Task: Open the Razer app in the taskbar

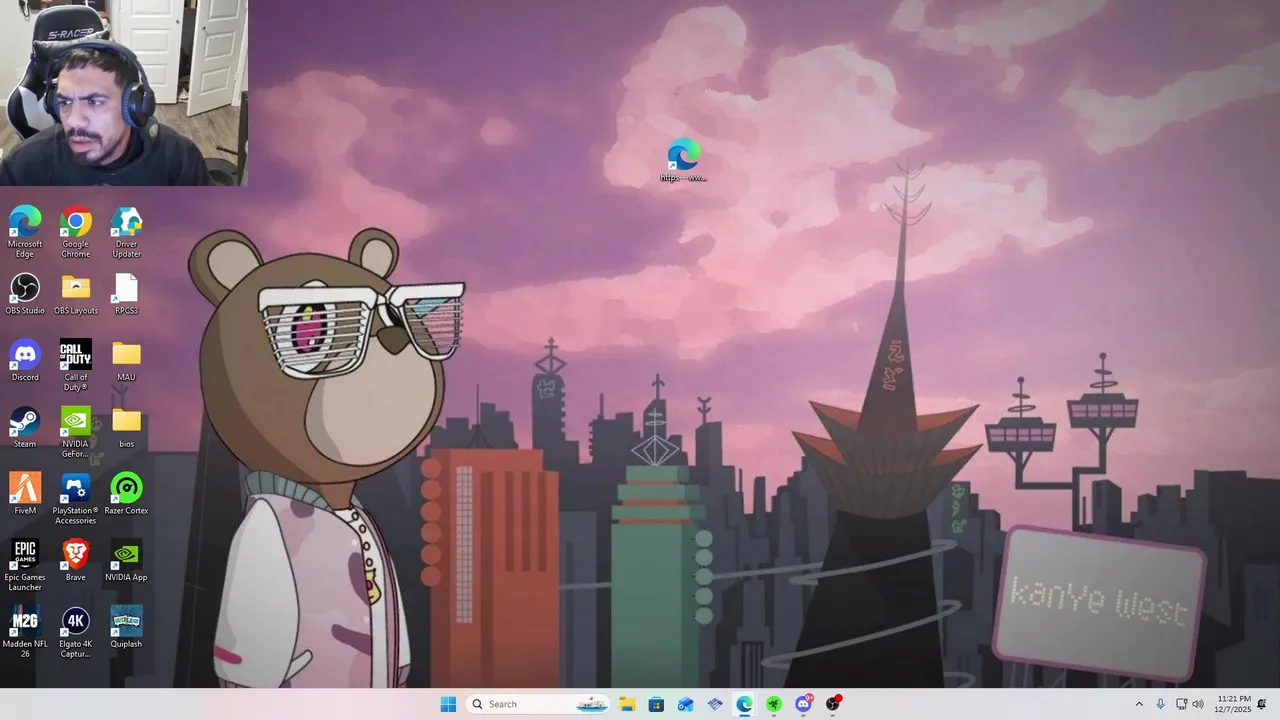Action: coord(774,704)
